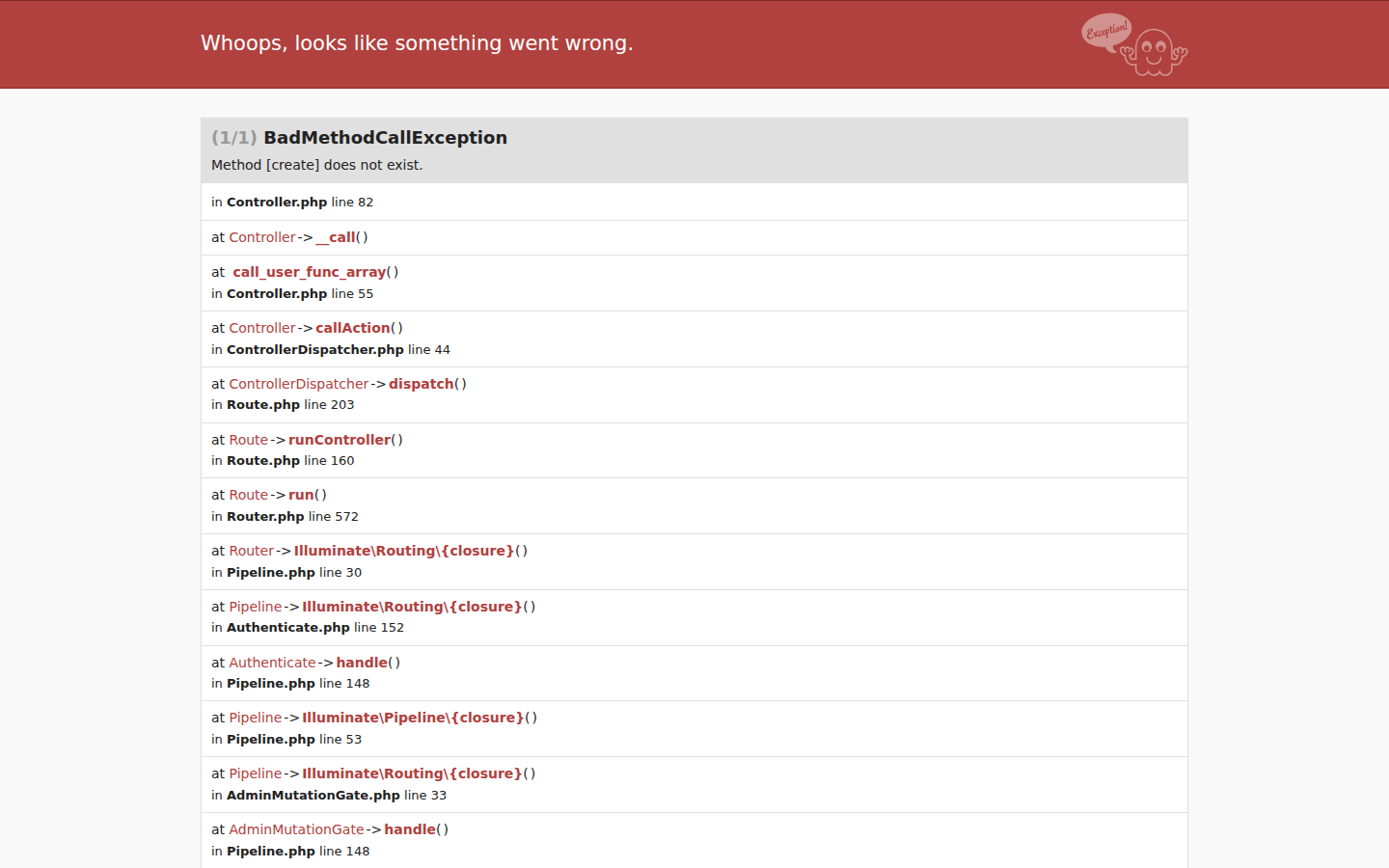The height and width of the screenshot is (868, 1389).
Task: Select the BadMethodCallException heading
Action: [385, 138]
